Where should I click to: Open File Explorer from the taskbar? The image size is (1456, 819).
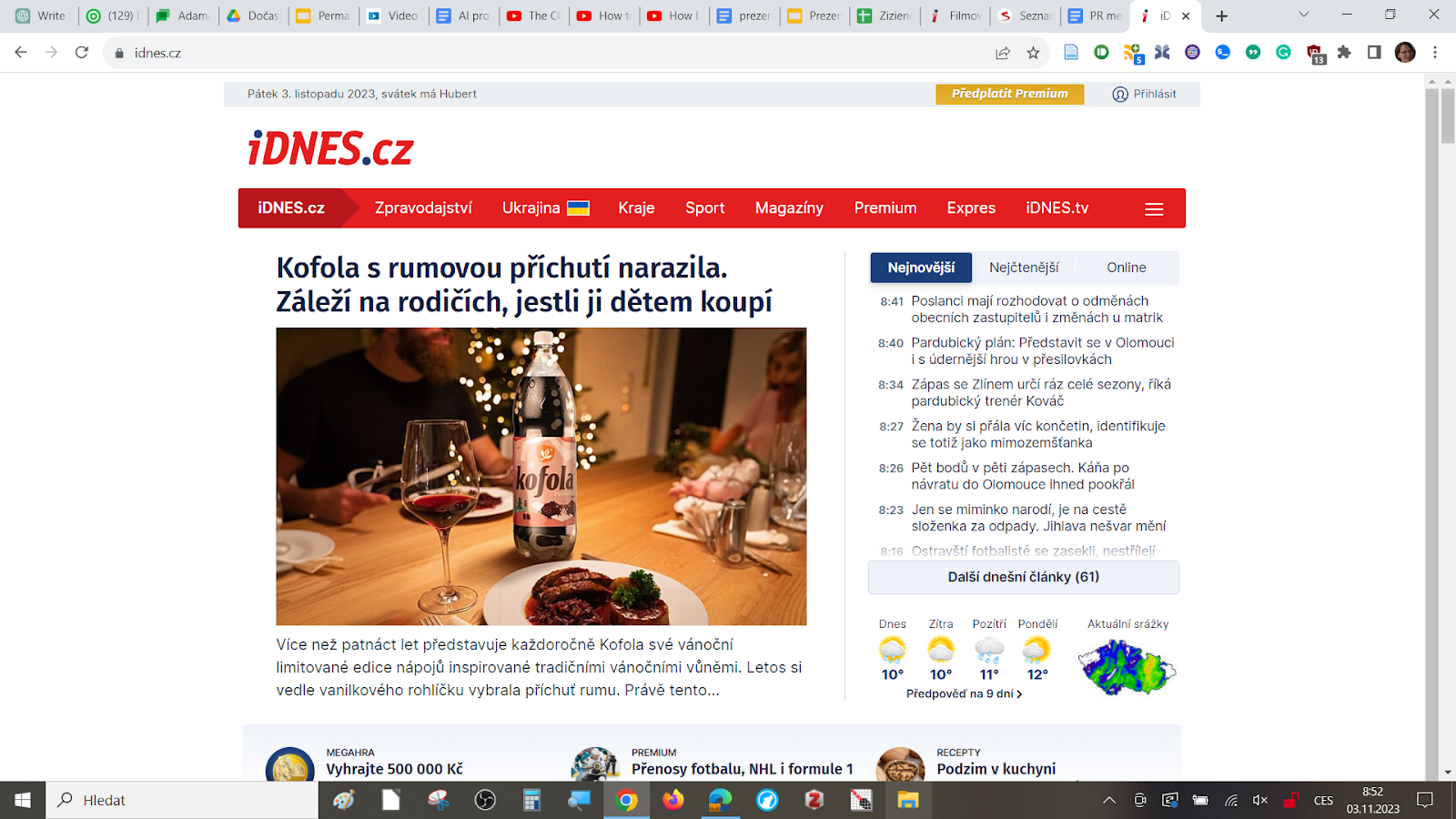tap(907, 800)
